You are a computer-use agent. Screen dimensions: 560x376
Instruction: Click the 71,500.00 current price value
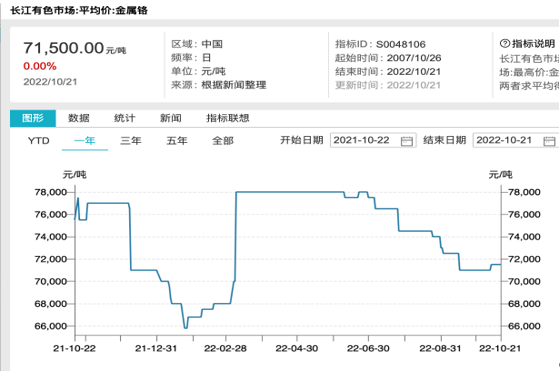pos(64,48)
